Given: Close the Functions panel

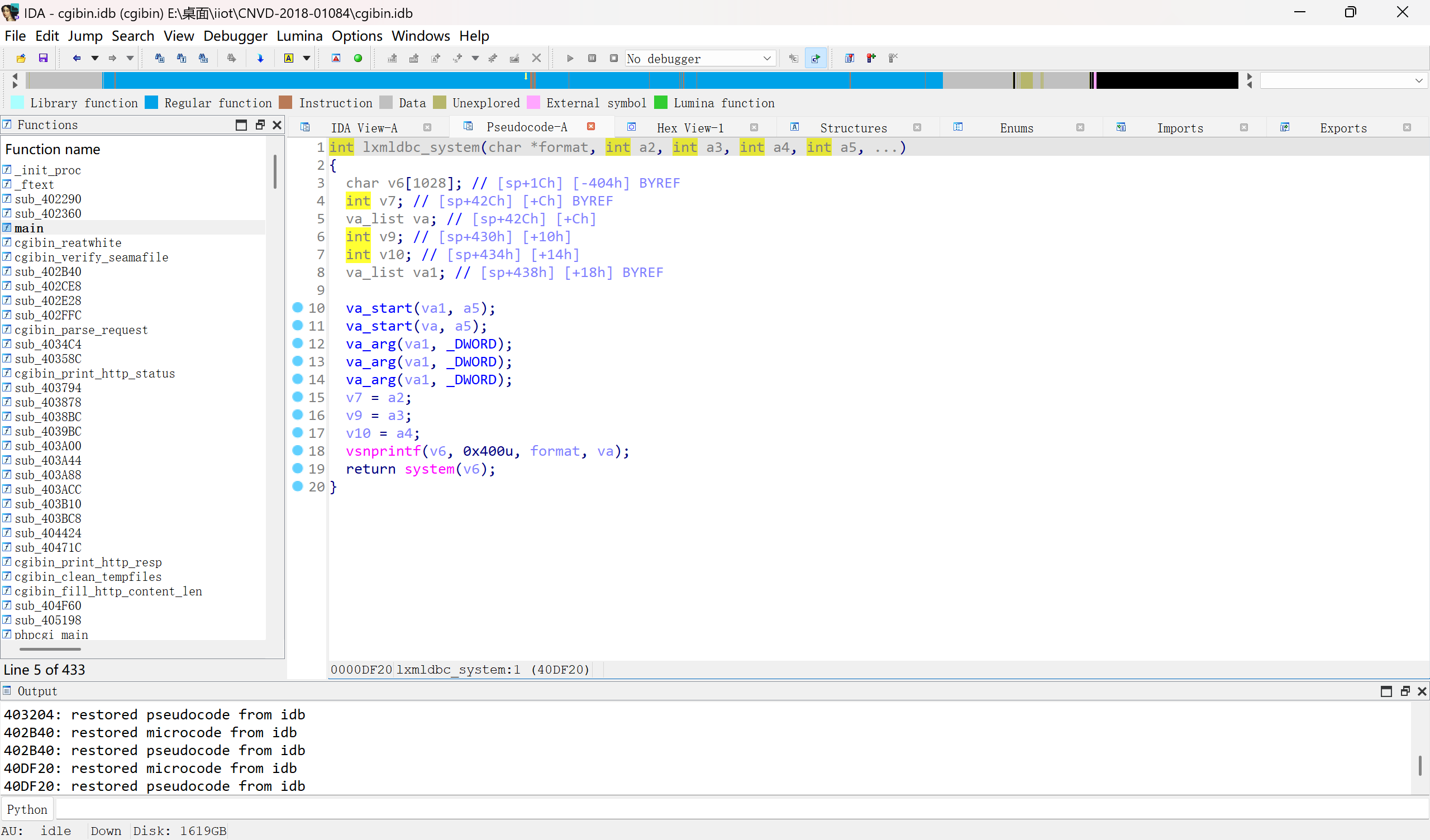Looking at the screenshot, I should [277, 125].
